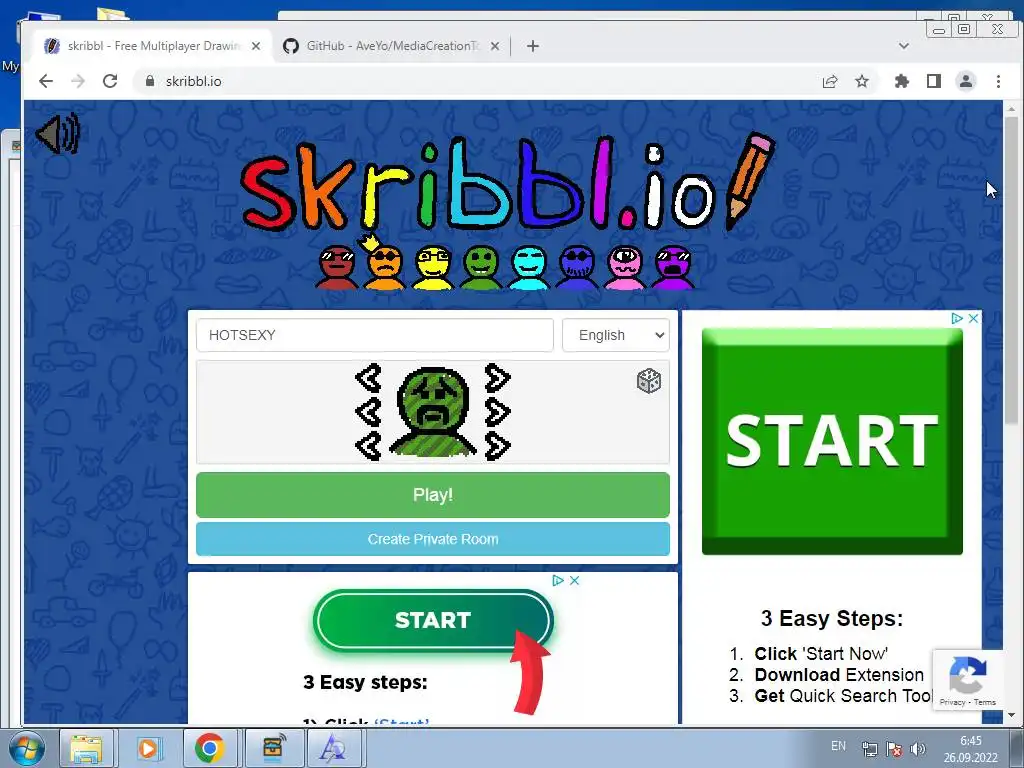The image size is (1024, 768).
Task: Click the taskbar icon beside the chest
Action: 333,748
